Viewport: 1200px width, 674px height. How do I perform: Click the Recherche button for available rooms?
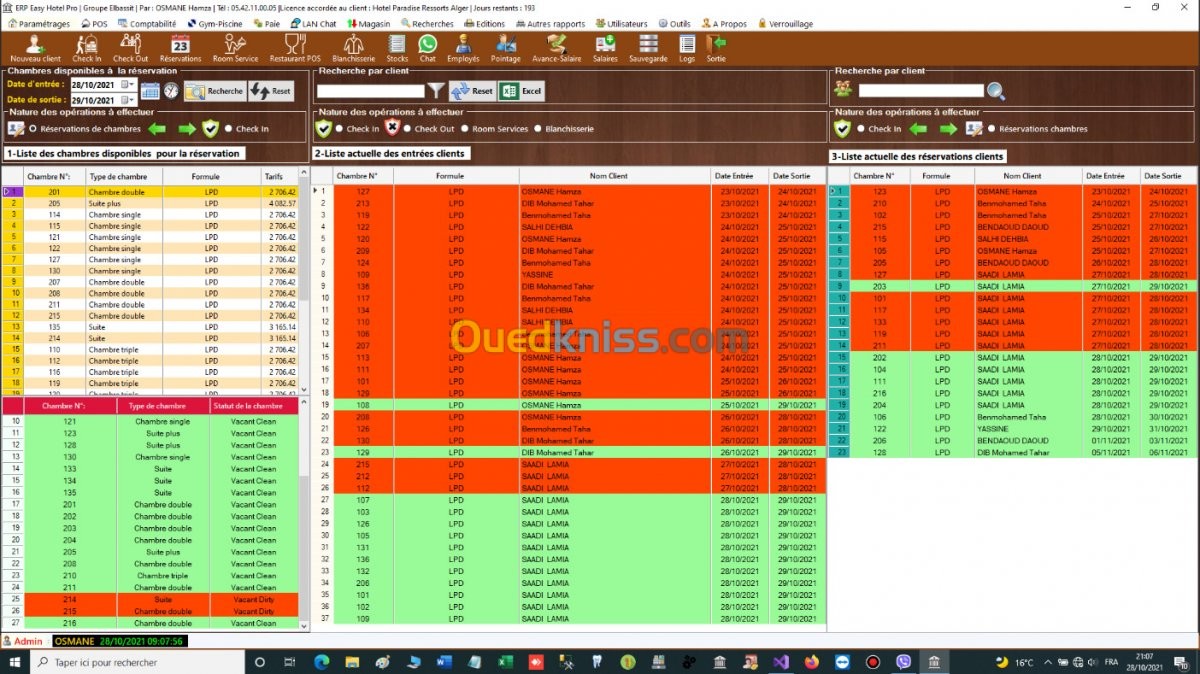[x=215, y=91]
